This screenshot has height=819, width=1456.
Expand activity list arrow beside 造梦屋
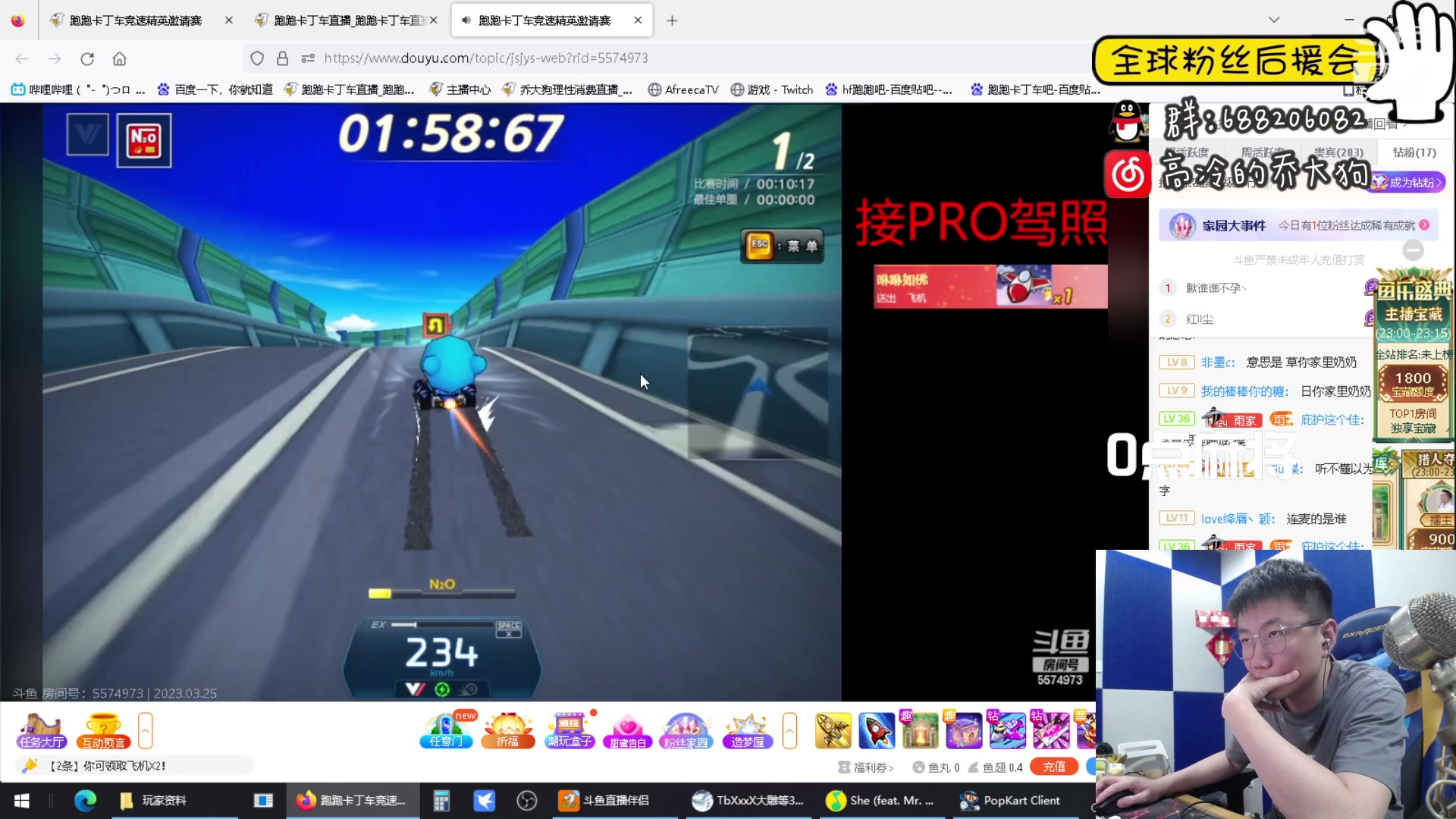coord(789,731)
